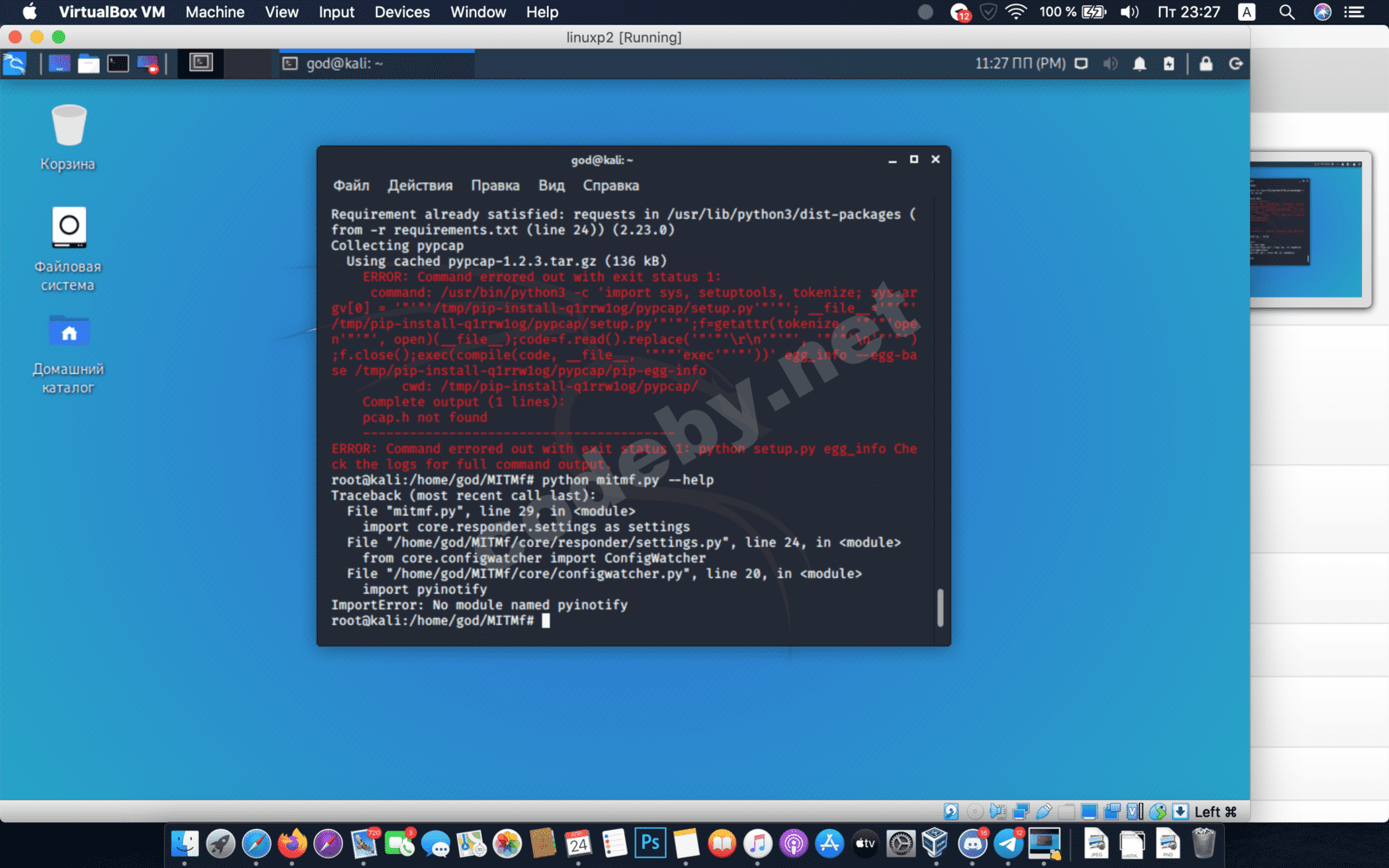
Task: Click the 'Collecting pypcap' output line
Action: (397, 246)
